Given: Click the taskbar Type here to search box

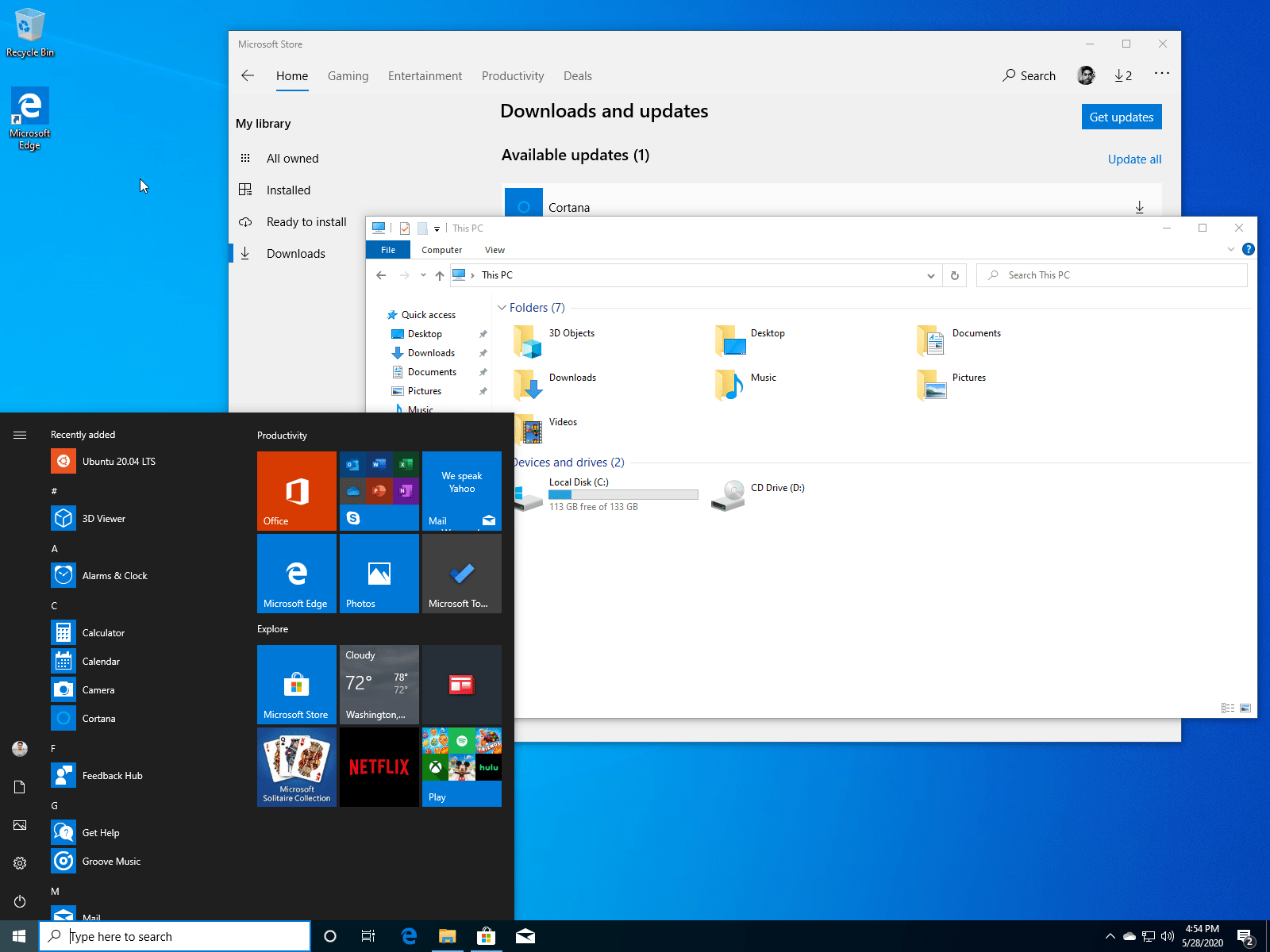Looking at the screenshot, I should click(x=175, y=936).
